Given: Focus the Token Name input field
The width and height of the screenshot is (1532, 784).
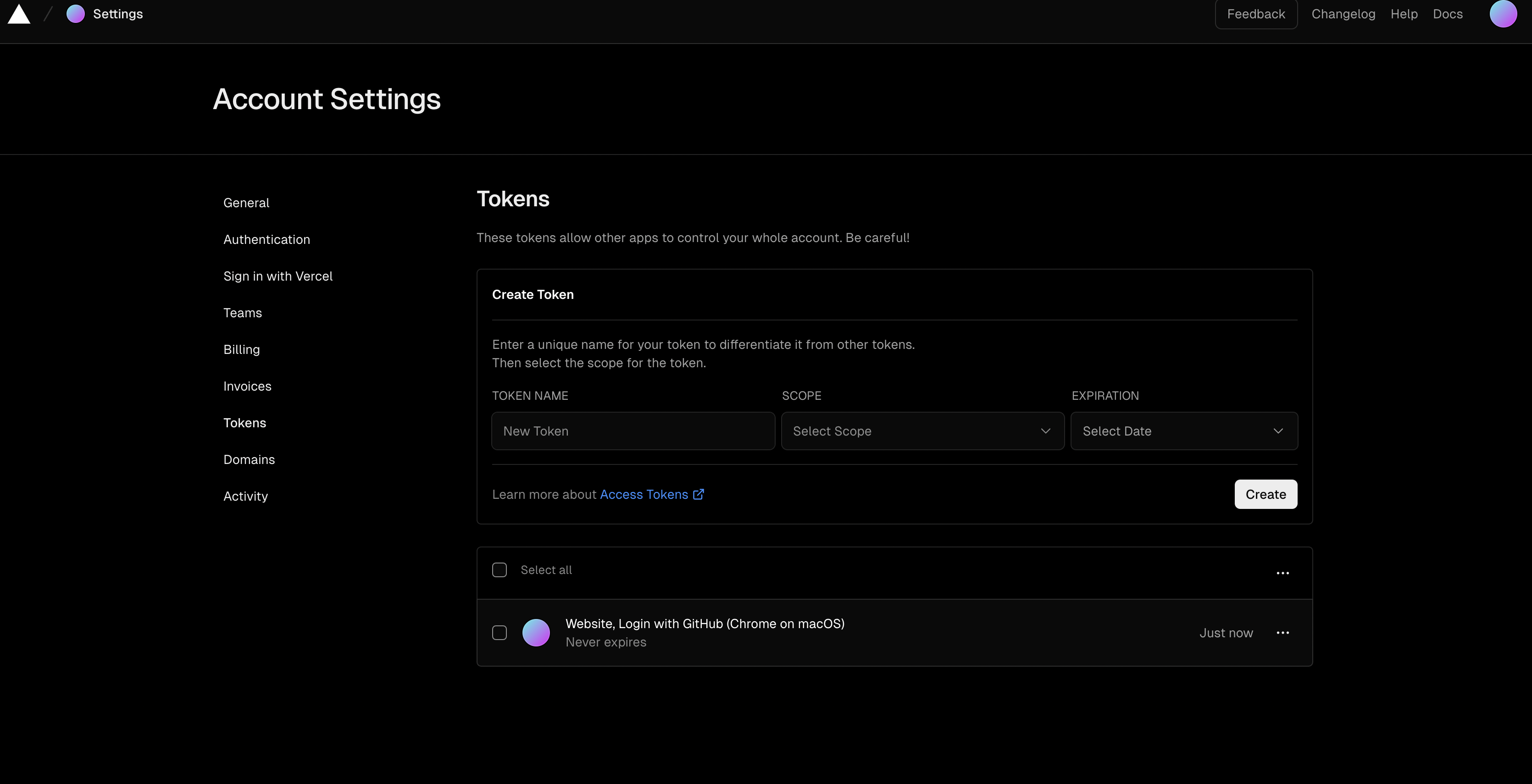Looking at the screenshot, I should click(x=633, y=431).
